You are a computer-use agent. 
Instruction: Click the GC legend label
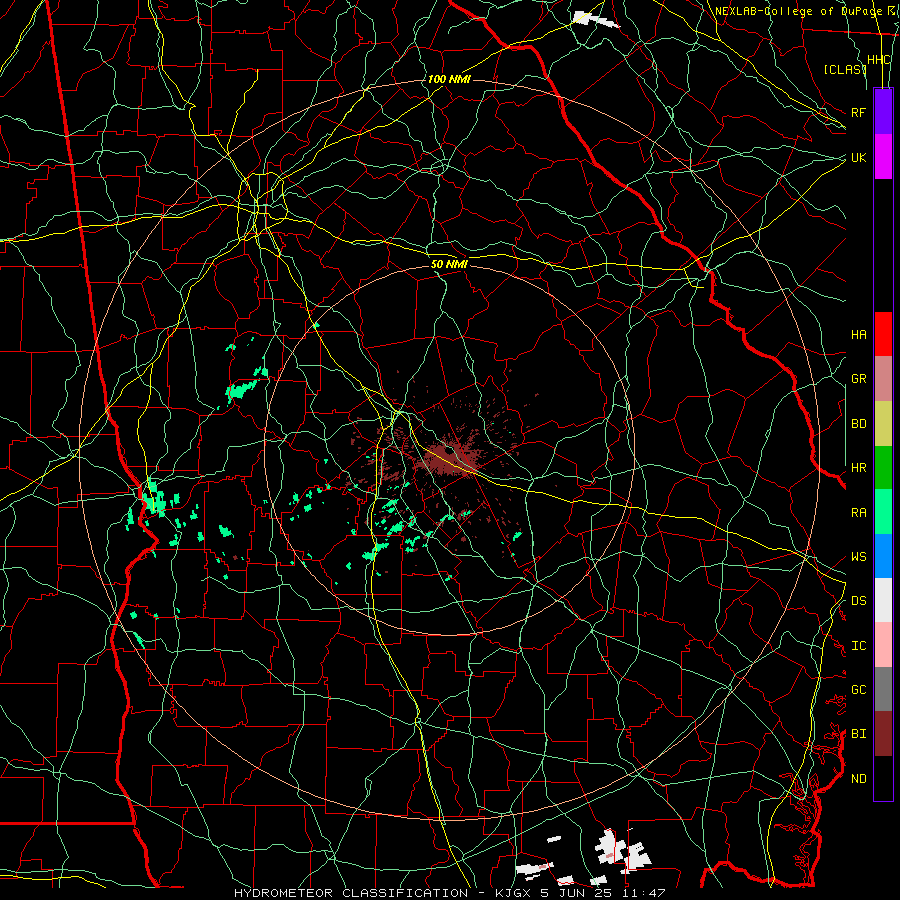tap(859, 690)
